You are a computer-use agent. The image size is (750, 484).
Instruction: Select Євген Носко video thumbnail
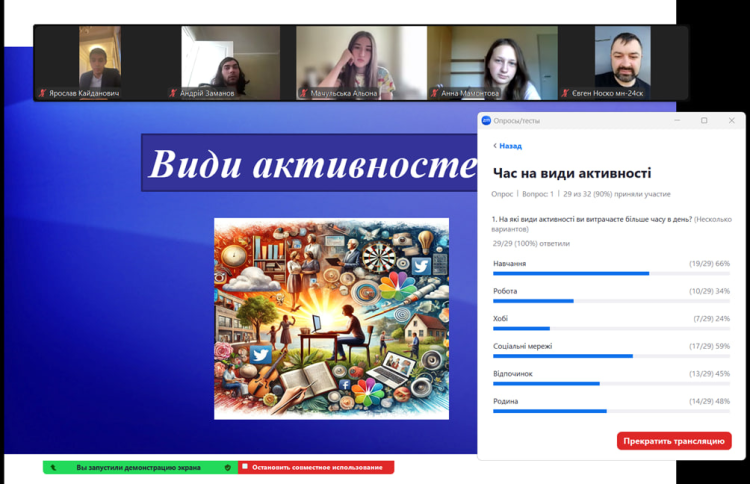(622, 62)
